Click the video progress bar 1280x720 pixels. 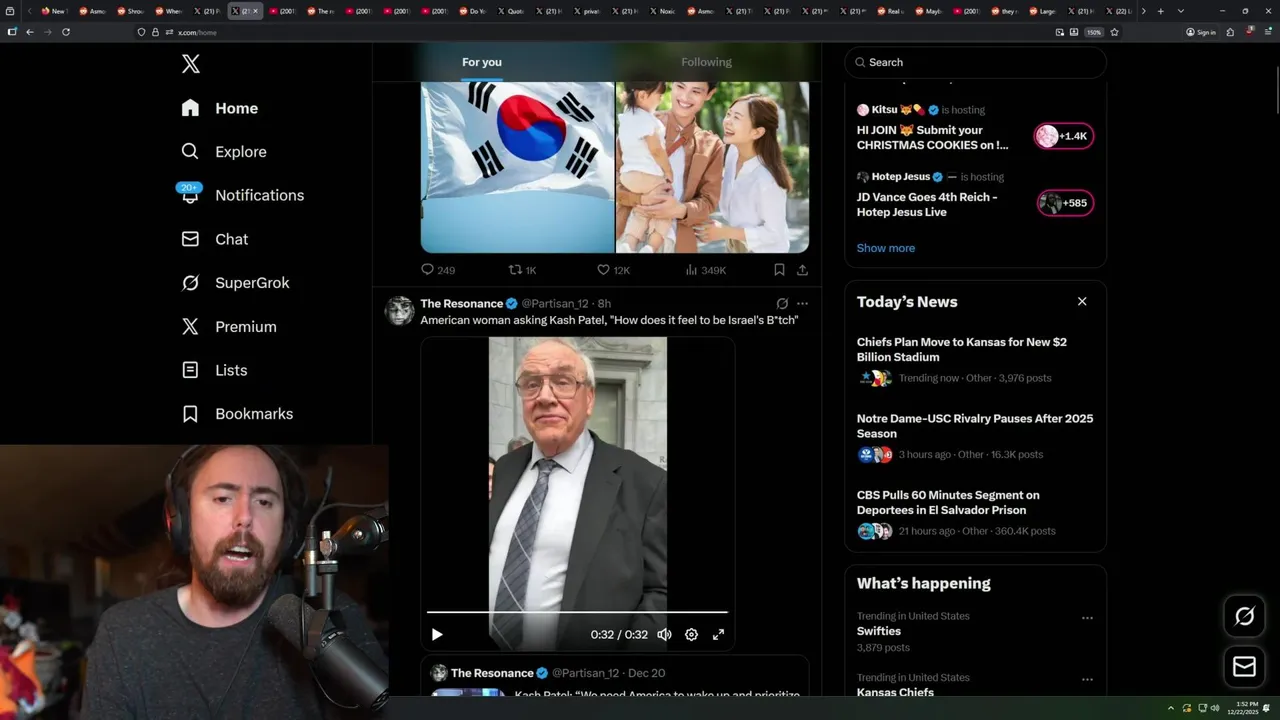[577, 611]
